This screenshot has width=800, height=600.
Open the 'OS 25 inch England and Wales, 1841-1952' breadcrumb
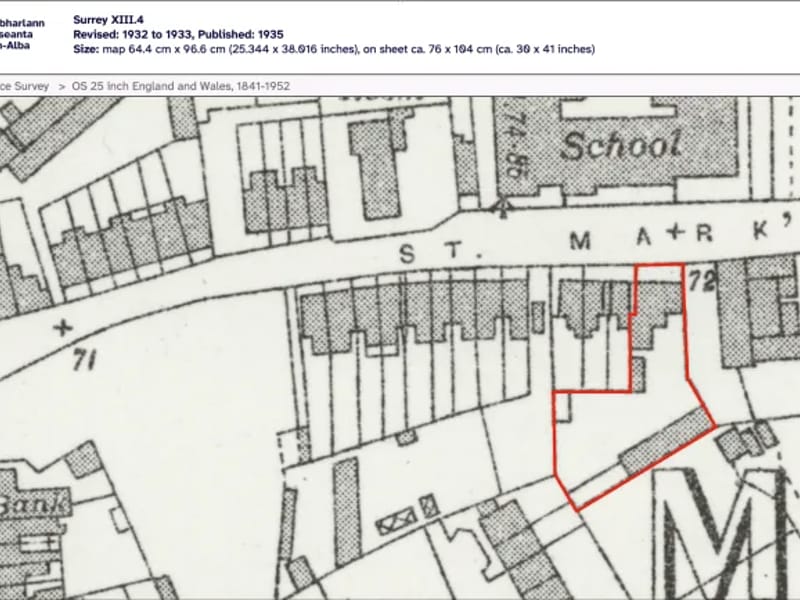tap(181, 86)
